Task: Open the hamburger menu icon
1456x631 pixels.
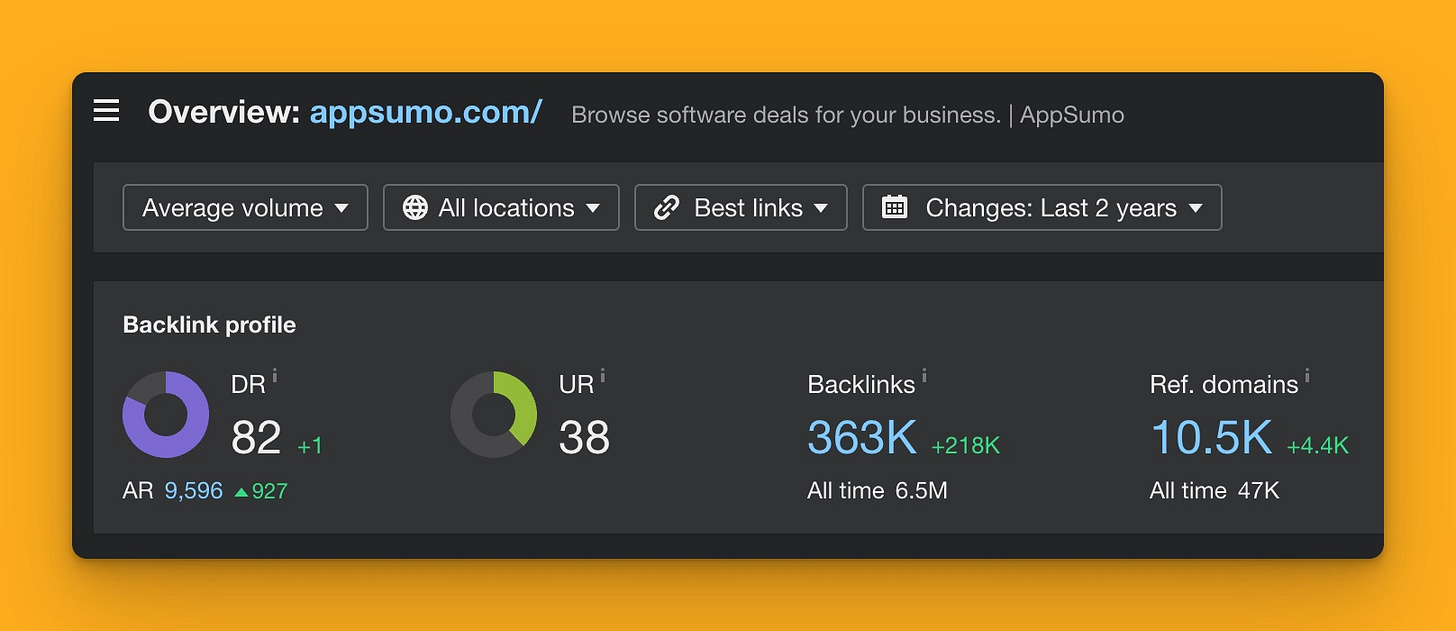Action: click(x=106, y=111)
